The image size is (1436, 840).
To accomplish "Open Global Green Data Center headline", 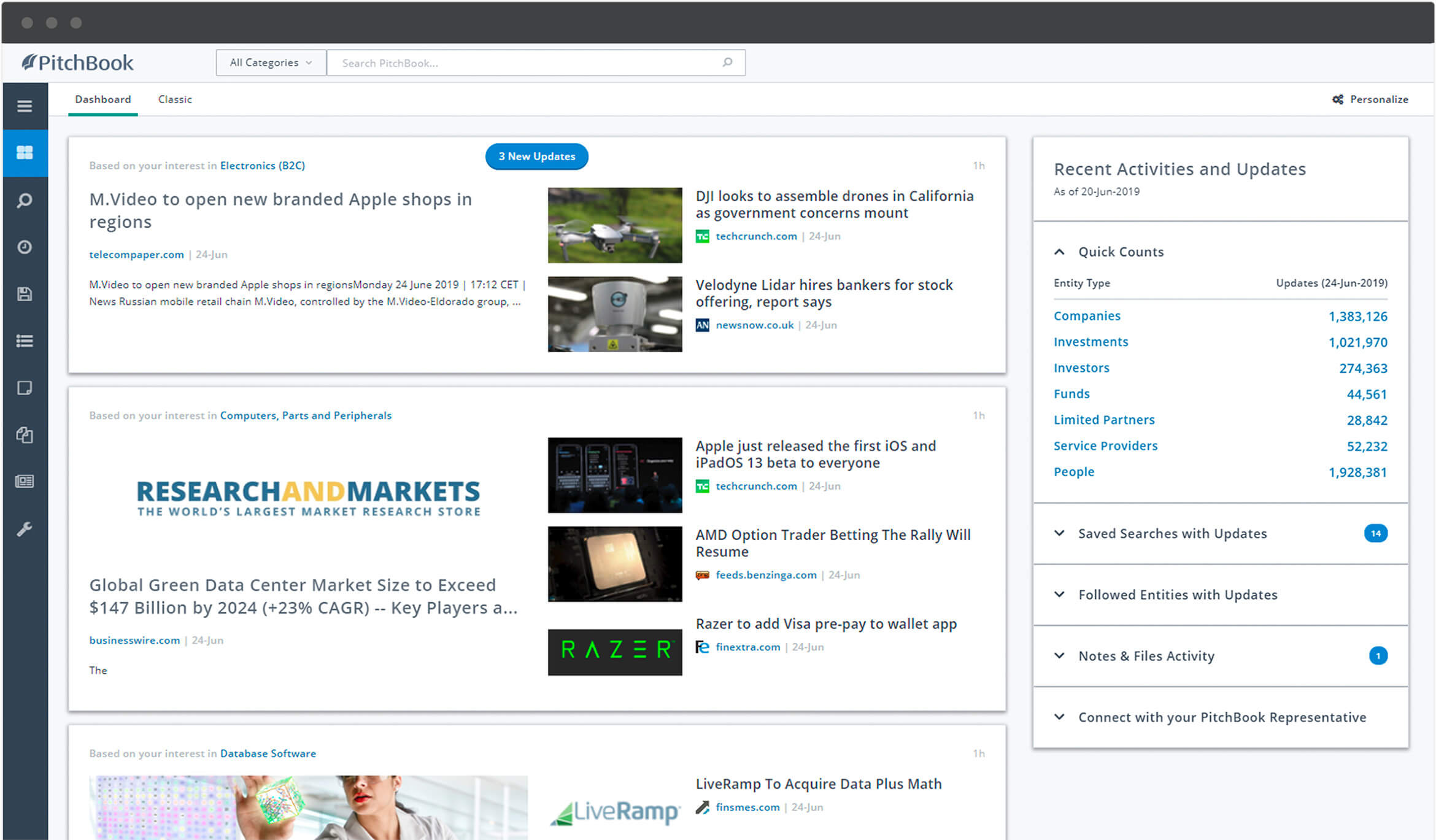I will pyautogui.click(x=304, y=596).
